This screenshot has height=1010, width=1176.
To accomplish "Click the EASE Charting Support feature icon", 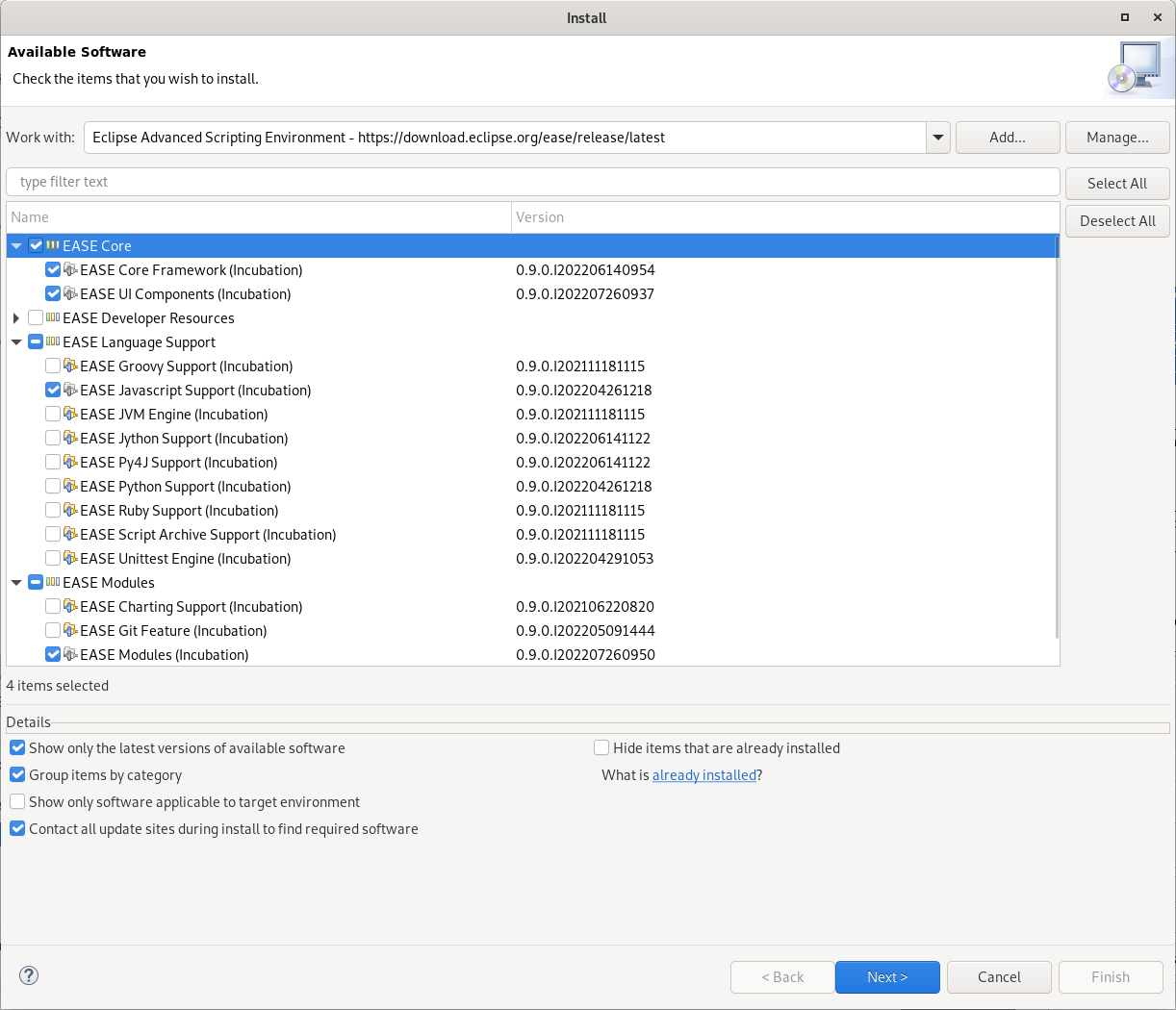I will (70, 606).
